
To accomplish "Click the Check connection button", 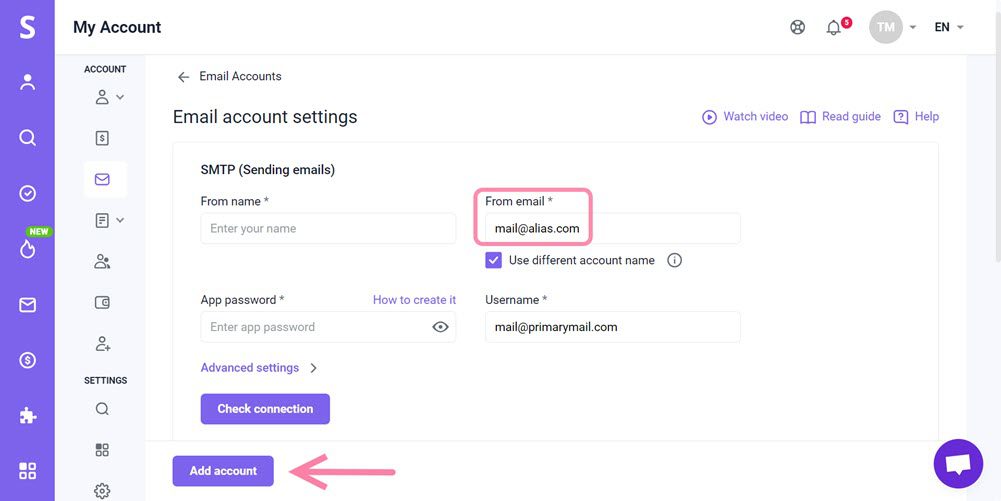I will click(265, 409).
